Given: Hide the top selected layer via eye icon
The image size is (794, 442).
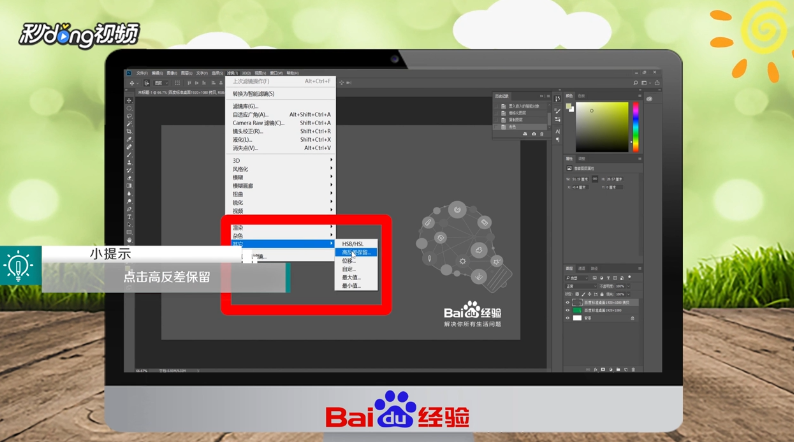Looking at the screenshot, I should tap(567, 302).
